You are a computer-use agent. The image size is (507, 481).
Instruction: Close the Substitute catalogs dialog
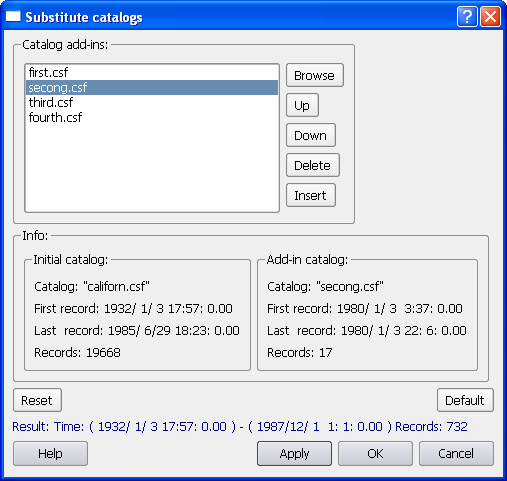[x=490, y=16]
